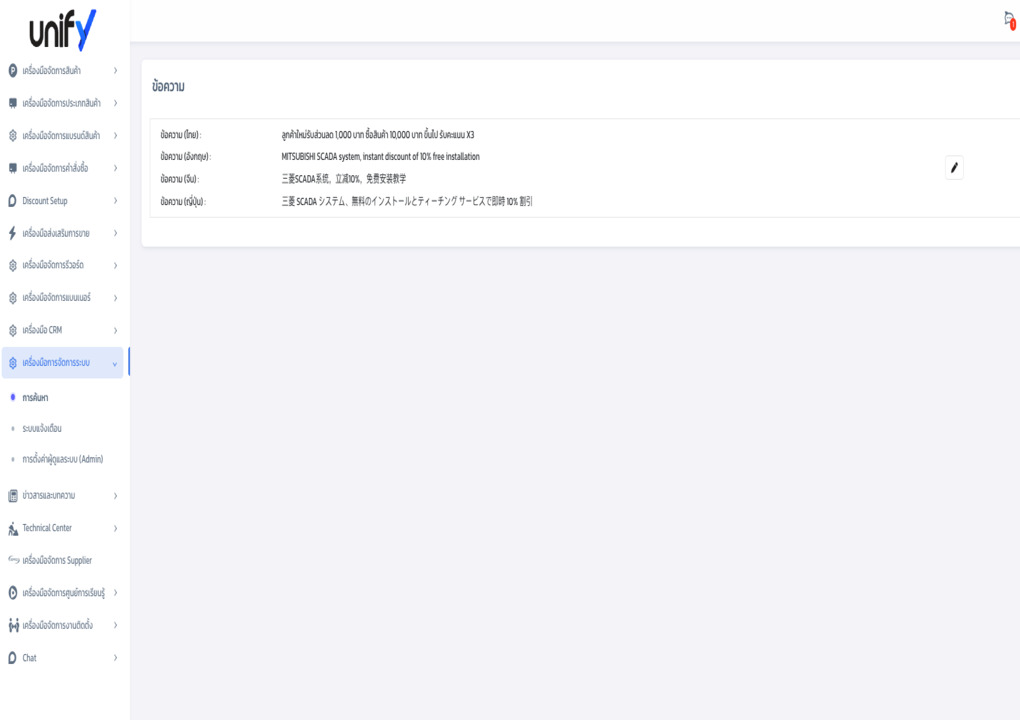Expand the Technical Center chevron

click(115, 528)
